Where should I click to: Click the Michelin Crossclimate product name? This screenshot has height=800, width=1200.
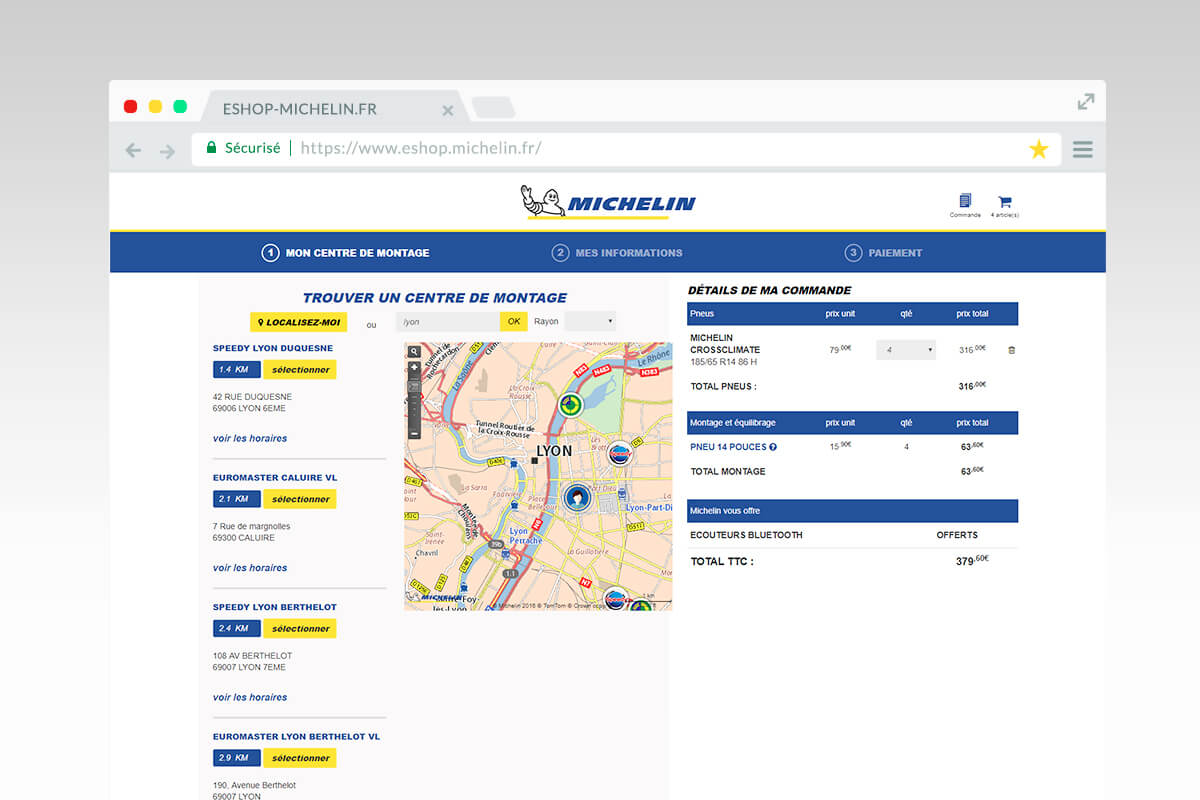(726, 344)
